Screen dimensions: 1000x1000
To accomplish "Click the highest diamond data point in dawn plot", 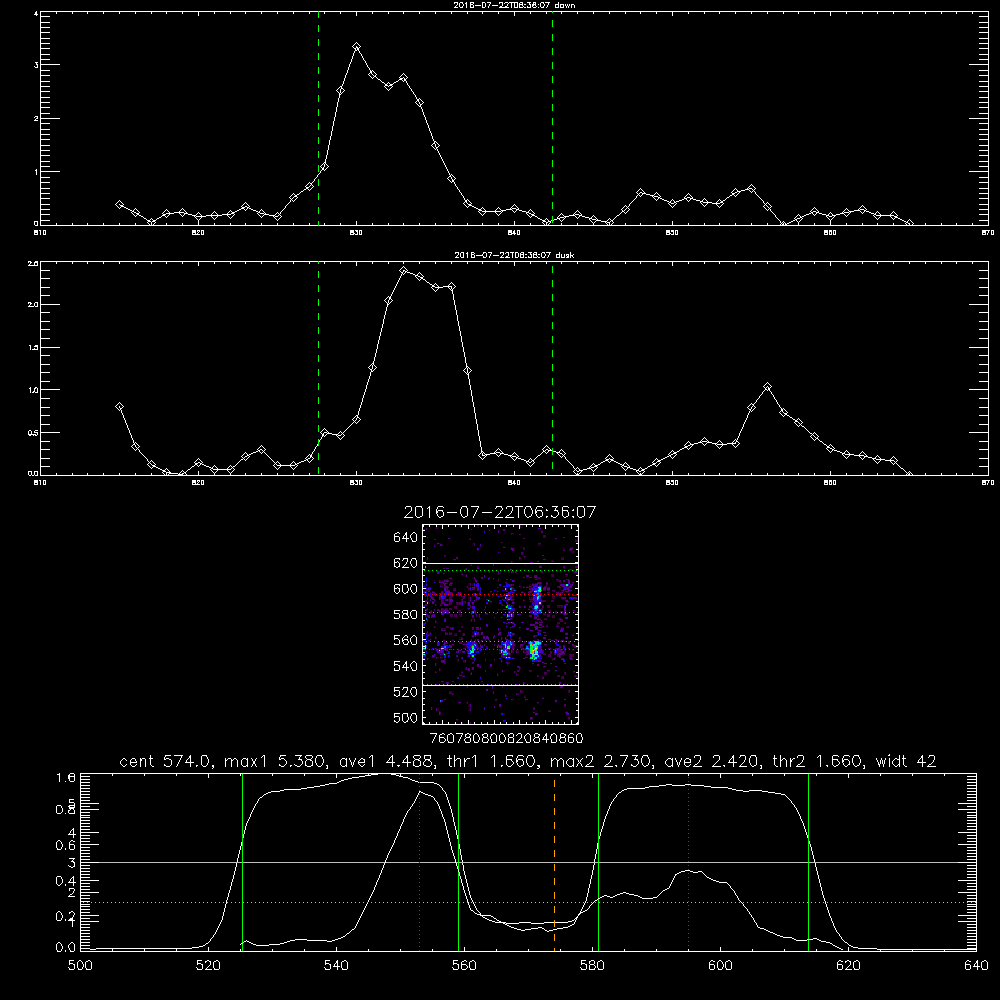I will 357,47.
